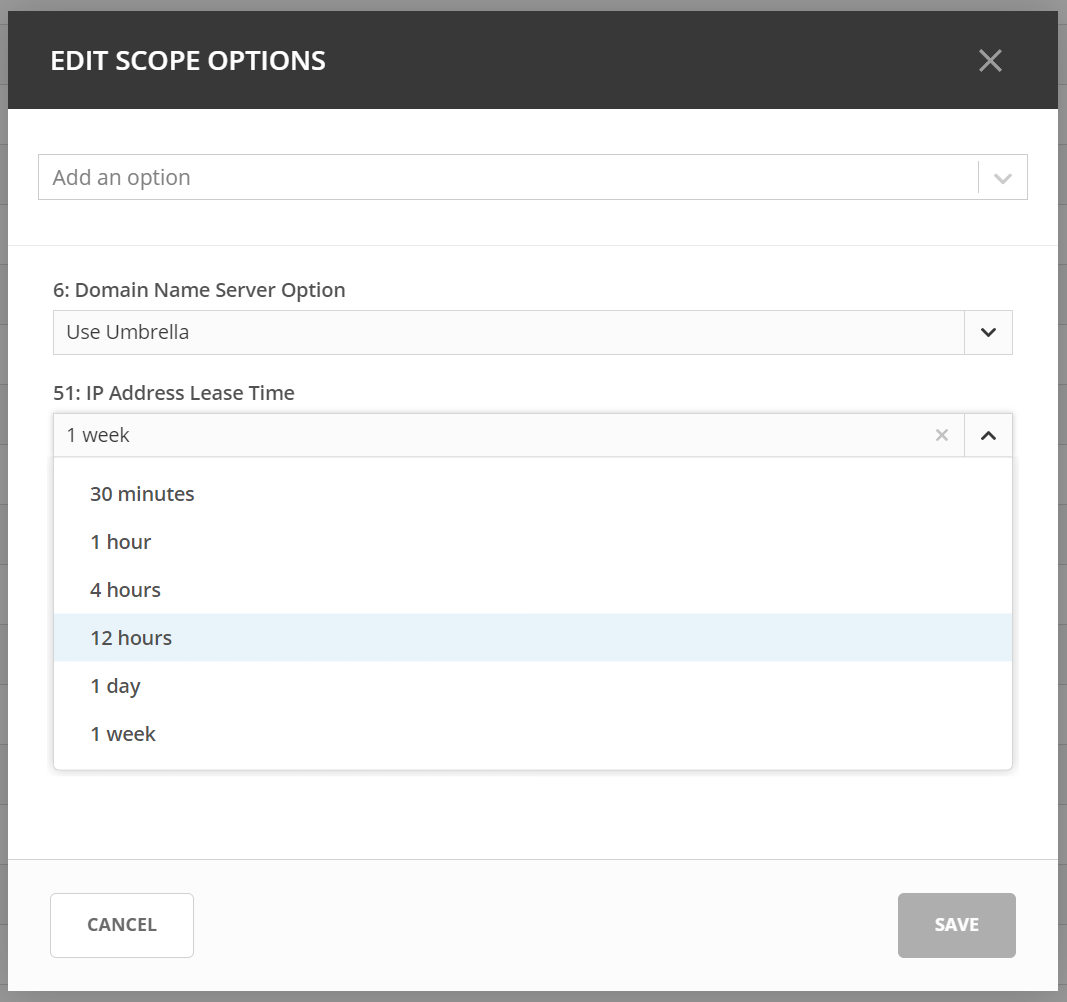
Task: Click the Save button
Action: (x=956, y=925)
